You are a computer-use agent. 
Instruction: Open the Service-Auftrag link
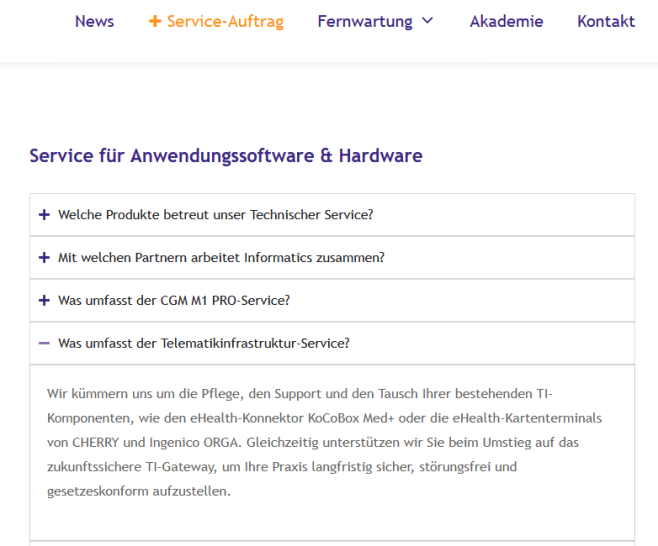[x=225, y=21]
